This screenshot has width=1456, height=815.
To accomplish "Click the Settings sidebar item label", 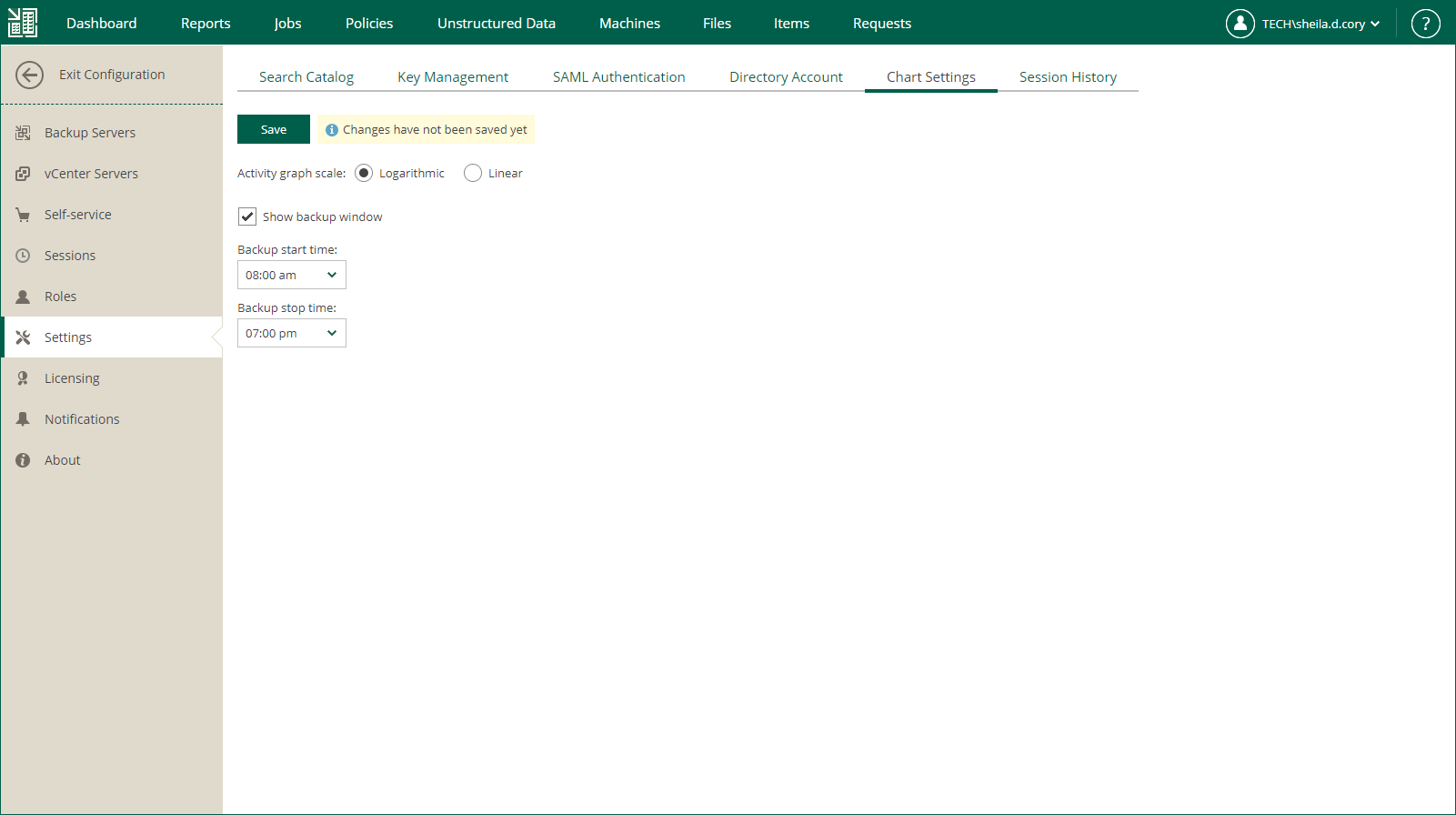I will pyautogui.click(x=68, y=337).
